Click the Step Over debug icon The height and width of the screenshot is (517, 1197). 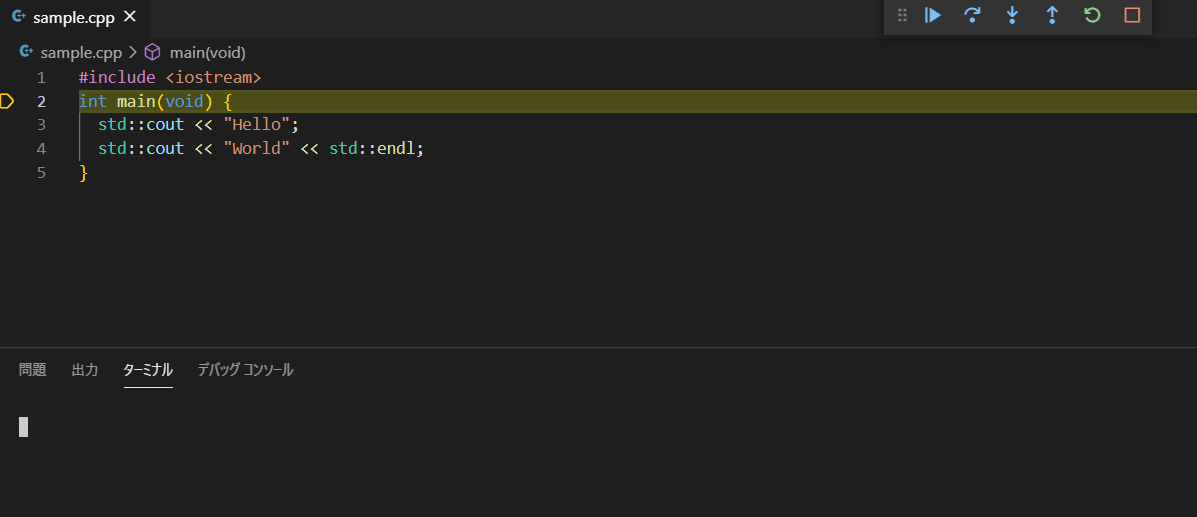tap(972, 15)
